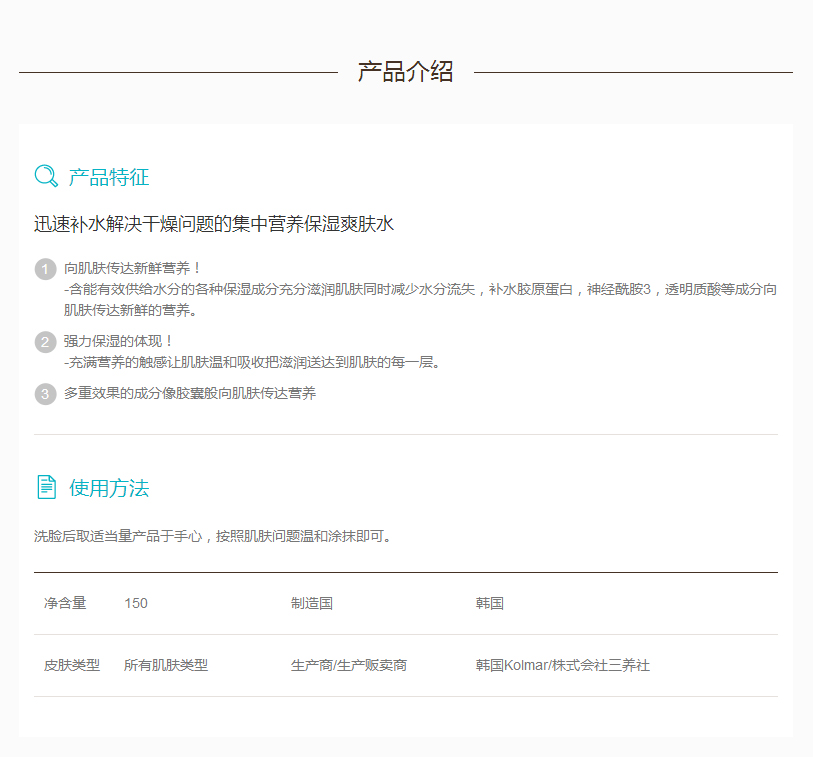Viewport: 813px width, 757px height.
Task: Select the 使用方法 section heading
Action: pyautogui.click(x=108, y=488)
